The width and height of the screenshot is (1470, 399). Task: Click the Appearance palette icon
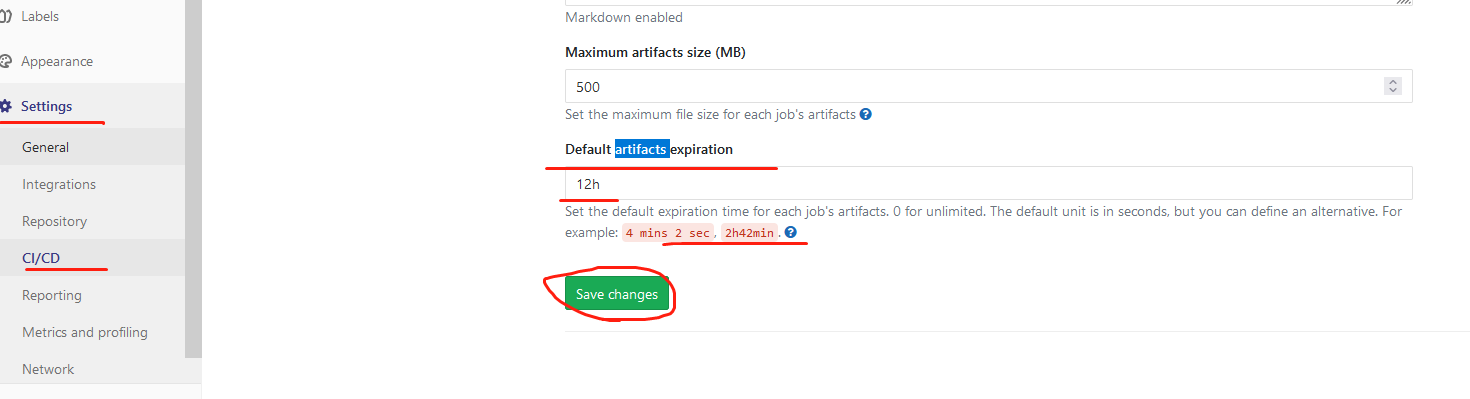5,61
